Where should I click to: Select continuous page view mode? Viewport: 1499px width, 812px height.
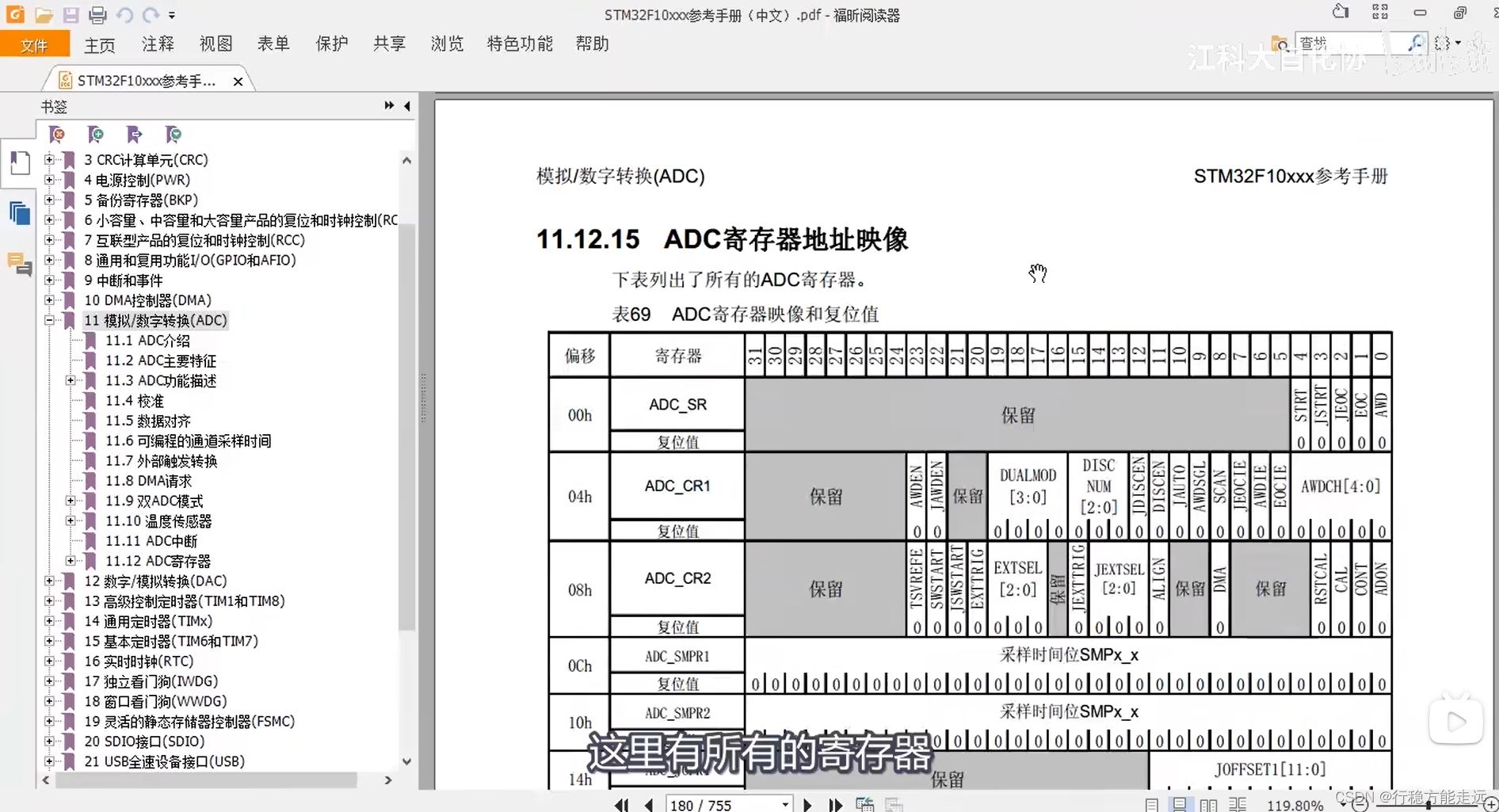coord(1180,805)
